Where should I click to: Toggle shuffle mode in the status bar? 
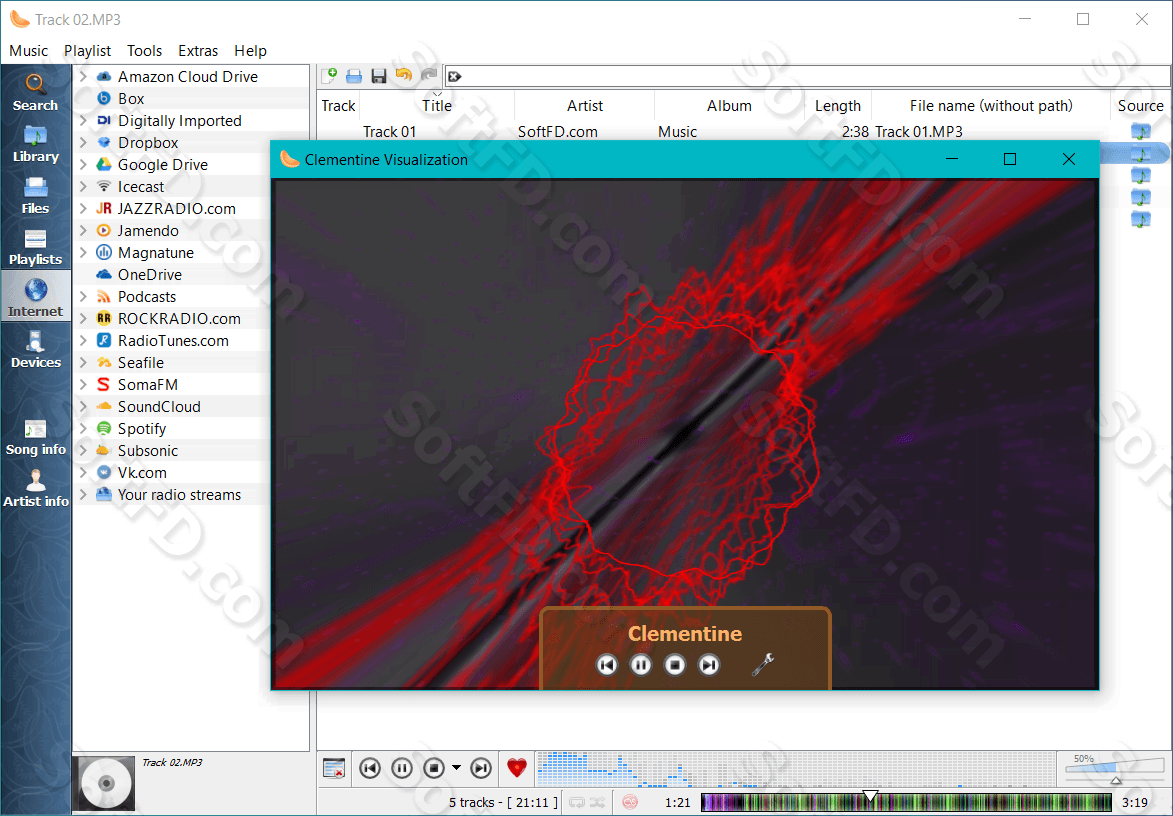pyautogui.click(x=597, y=803)
